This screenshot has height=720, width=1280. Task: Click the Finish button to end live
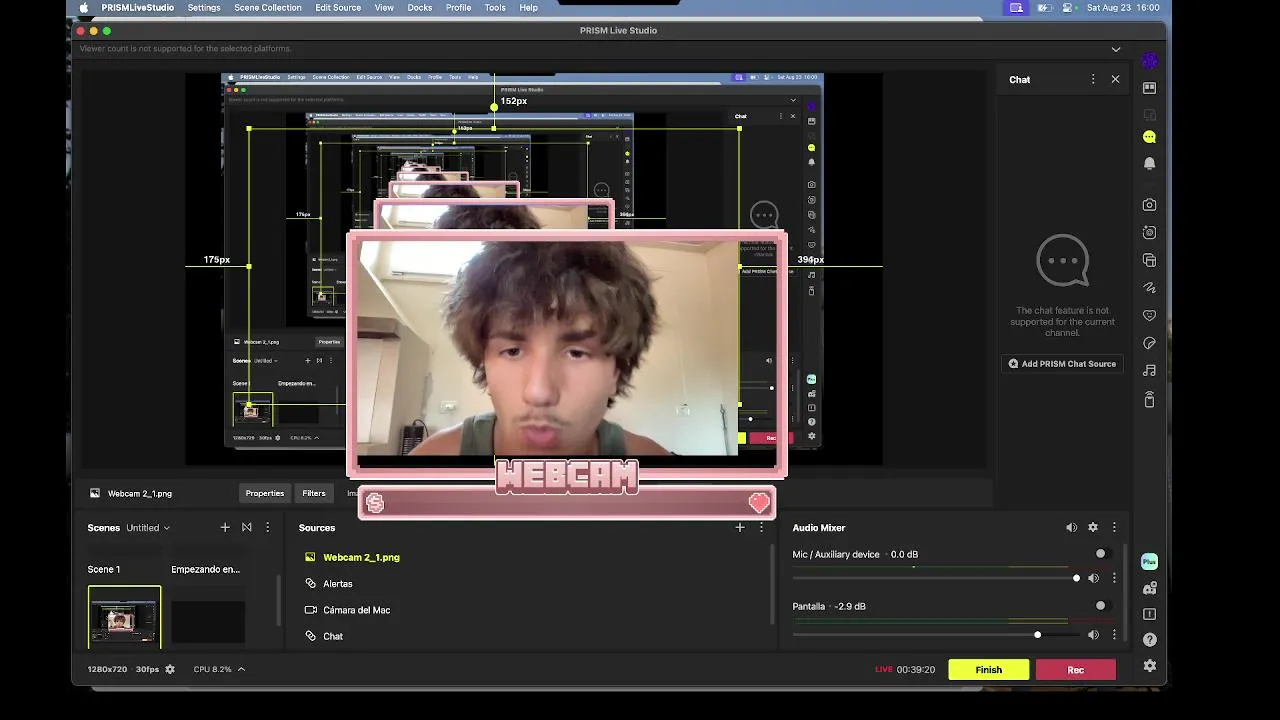989,670
